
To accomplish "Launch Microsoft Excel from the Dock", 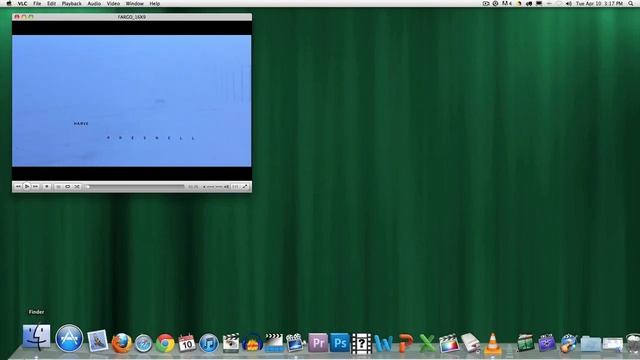I will (x=427, y=343).
